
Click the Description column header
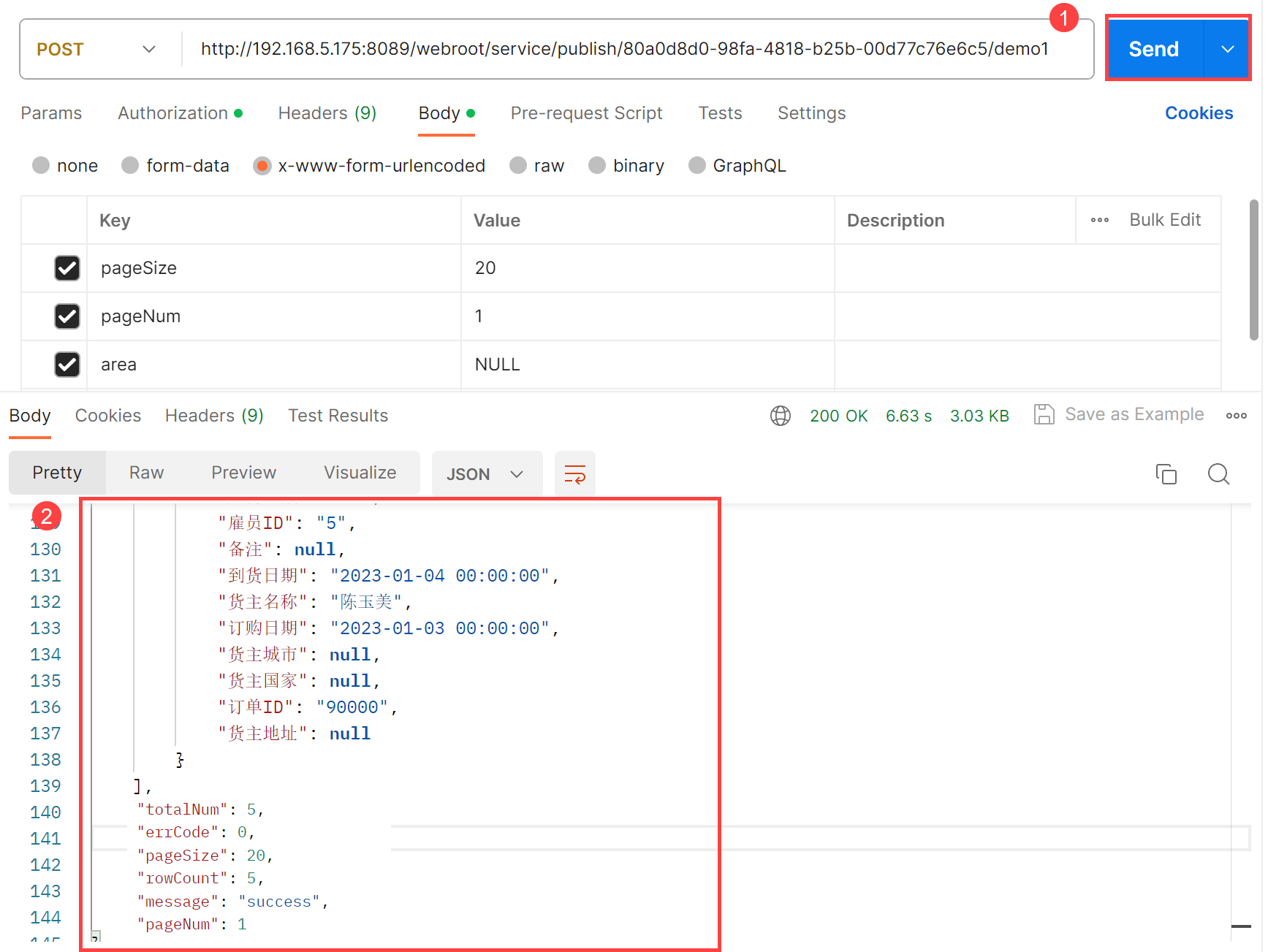[895, 220]
